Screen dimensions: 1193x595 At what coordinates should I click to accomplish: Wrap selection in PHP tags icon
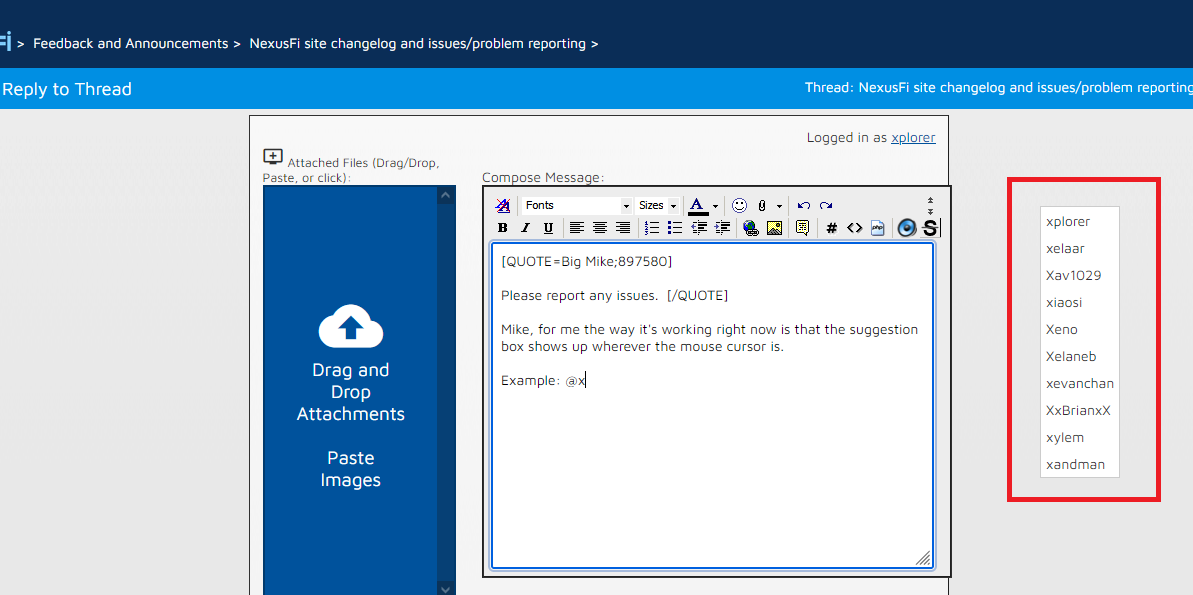click(877, 228)
